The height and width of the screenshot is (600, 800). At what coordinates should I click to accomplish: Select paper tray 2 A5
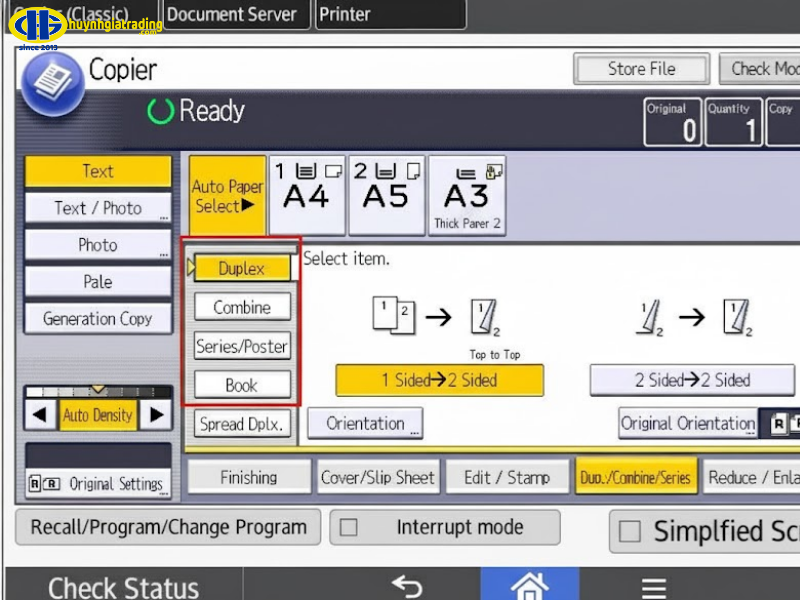(x=386, y=194)
